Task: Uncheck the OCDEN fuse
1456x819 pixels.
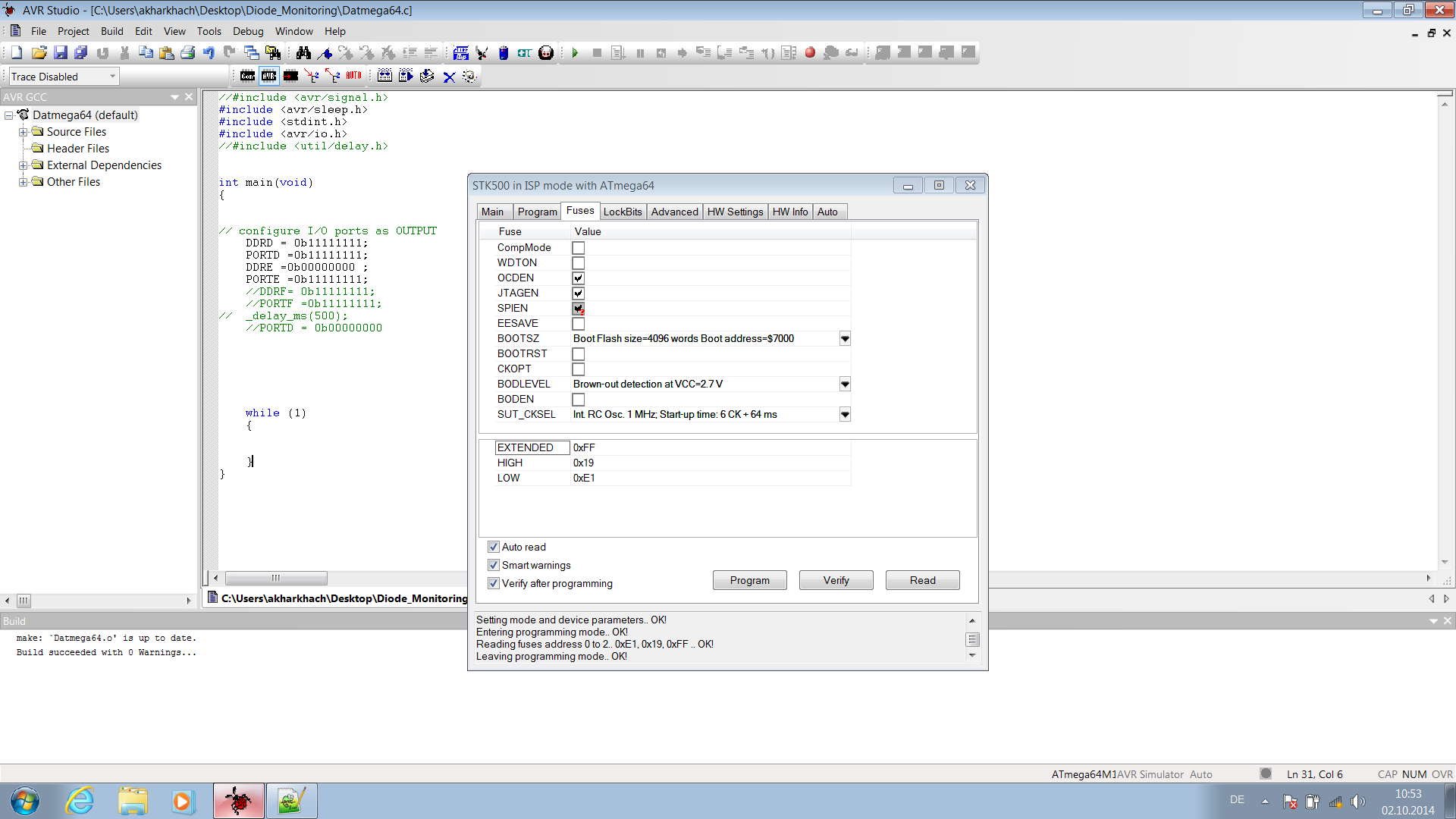Action: [x=578, y=278]
